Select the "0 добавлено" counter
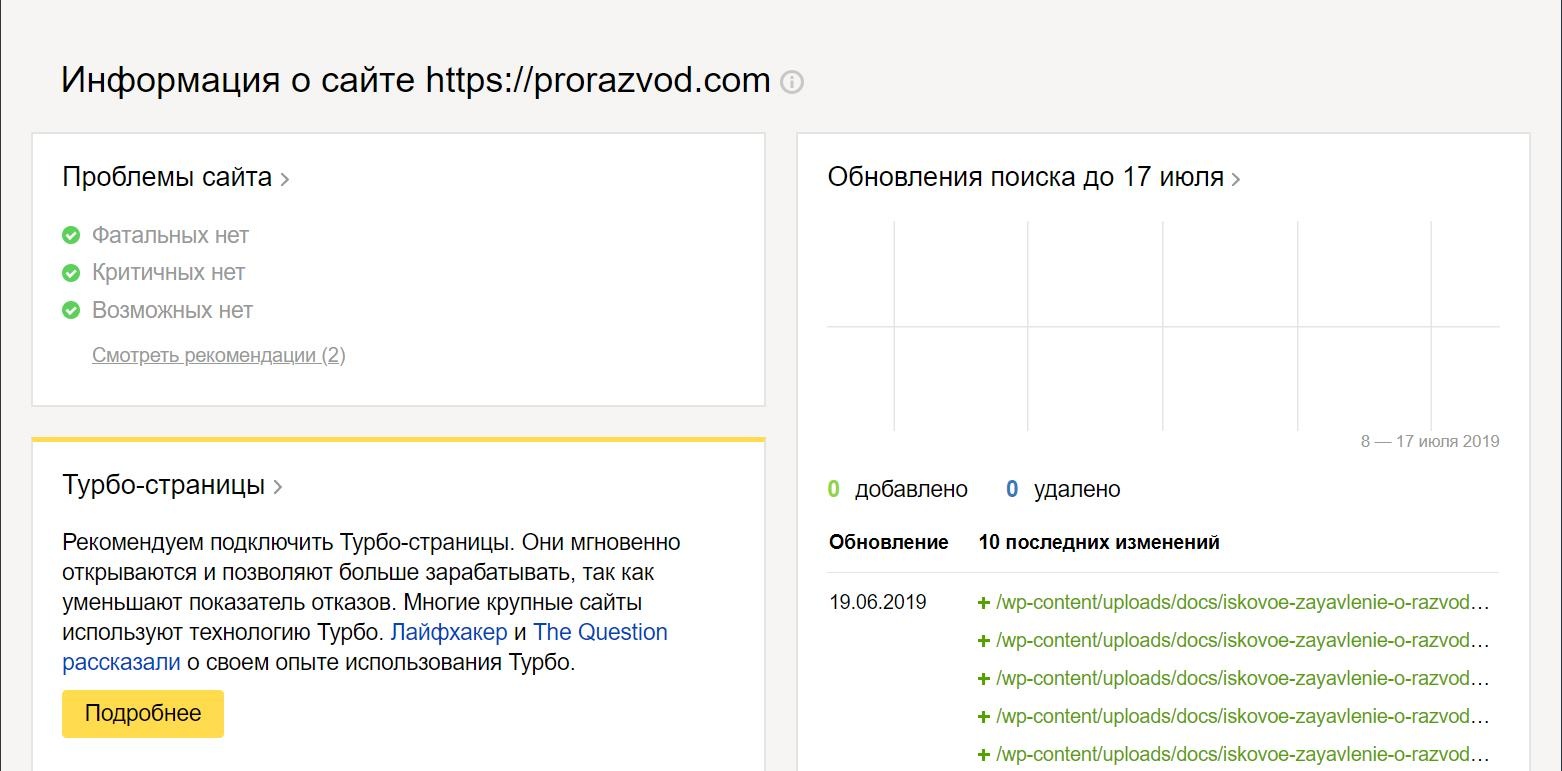 pos(898,490)
